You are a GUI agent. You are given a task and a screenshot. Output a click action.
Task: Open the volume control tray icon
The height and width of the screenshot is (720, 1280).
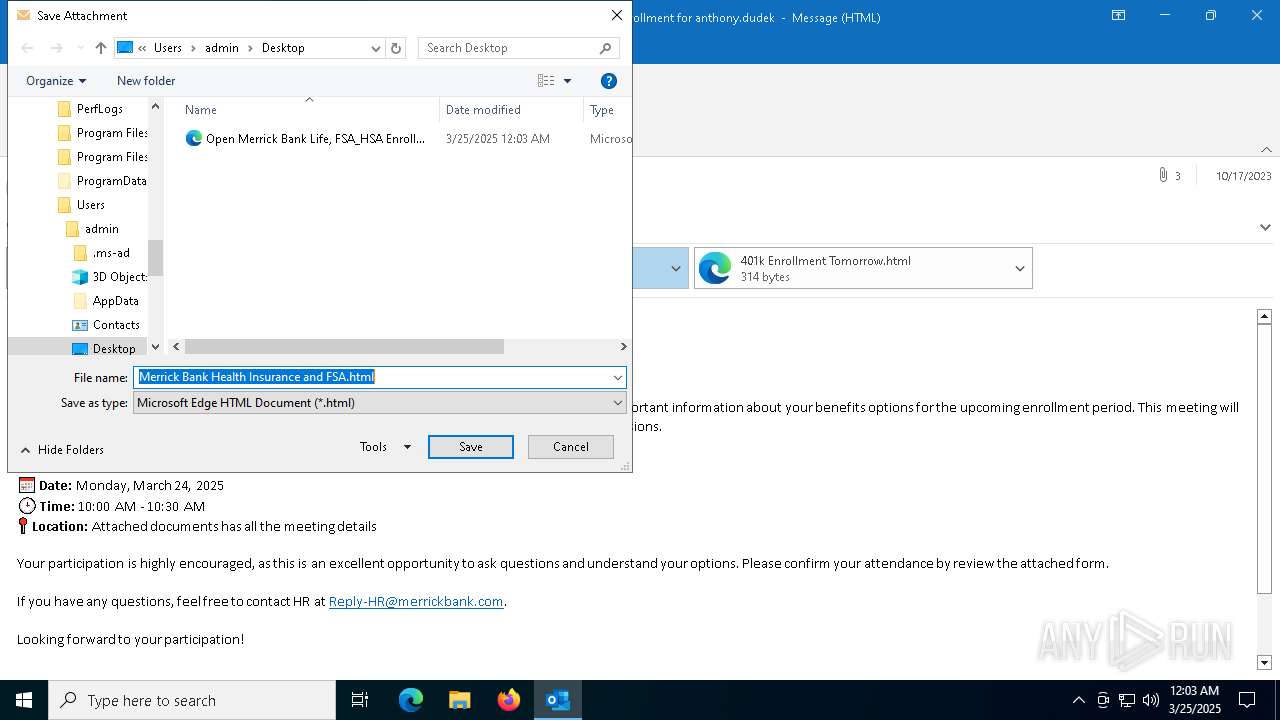(x=1150, y=700)
